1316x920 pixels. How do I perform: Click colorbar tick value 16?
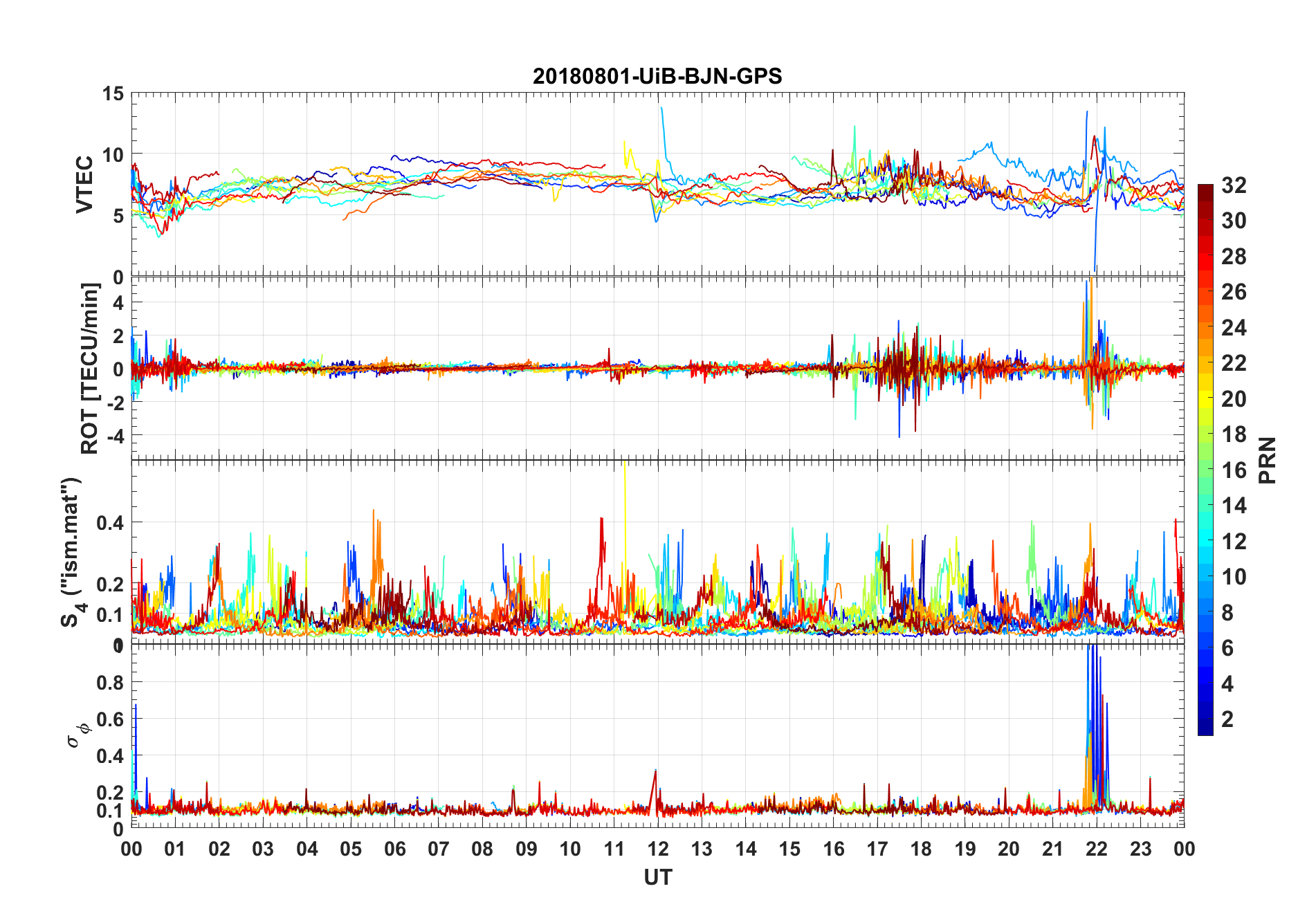(x=1234, y=470)
